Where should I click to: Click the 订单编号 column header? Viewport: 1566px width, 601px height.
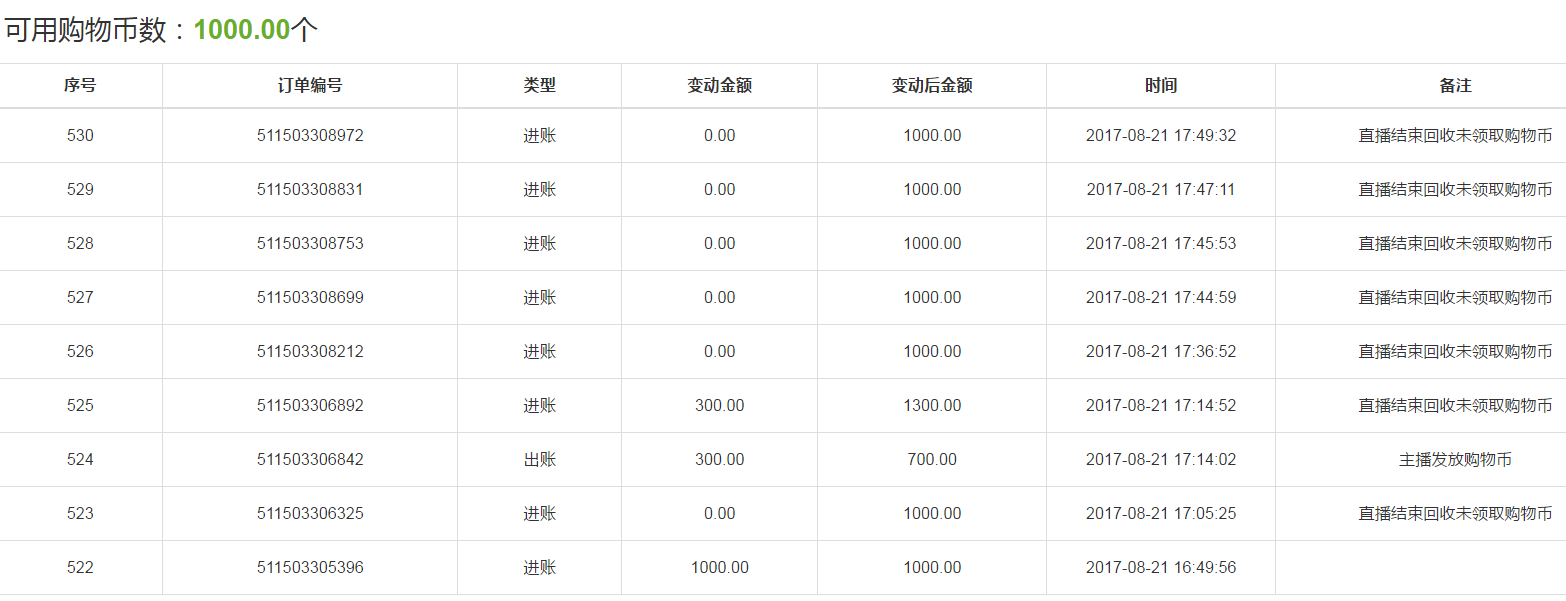[310, 86]
